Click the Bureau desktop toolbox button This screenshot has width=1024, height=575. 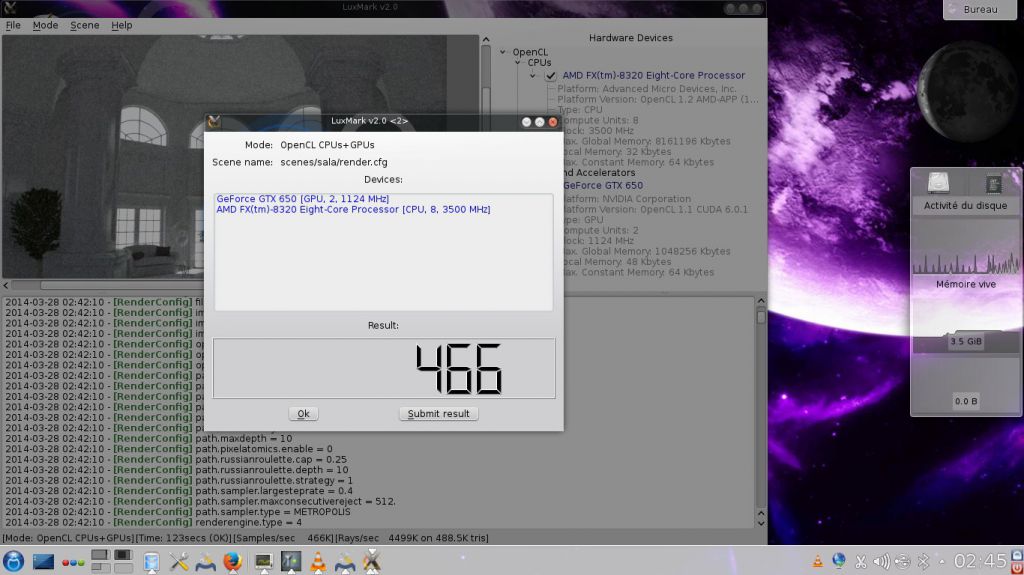point(980,9)
